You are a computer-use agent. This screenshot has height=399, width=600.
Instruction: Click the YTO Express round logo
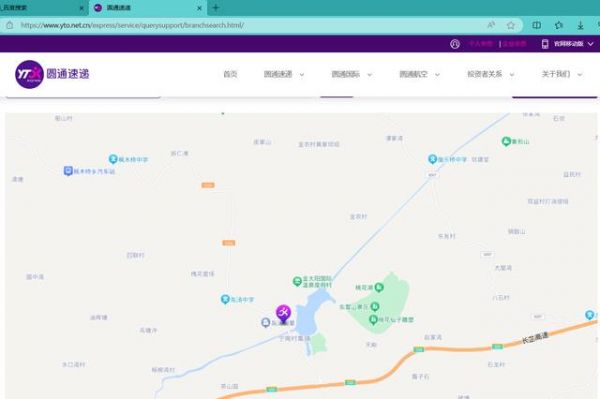(29, 74)
